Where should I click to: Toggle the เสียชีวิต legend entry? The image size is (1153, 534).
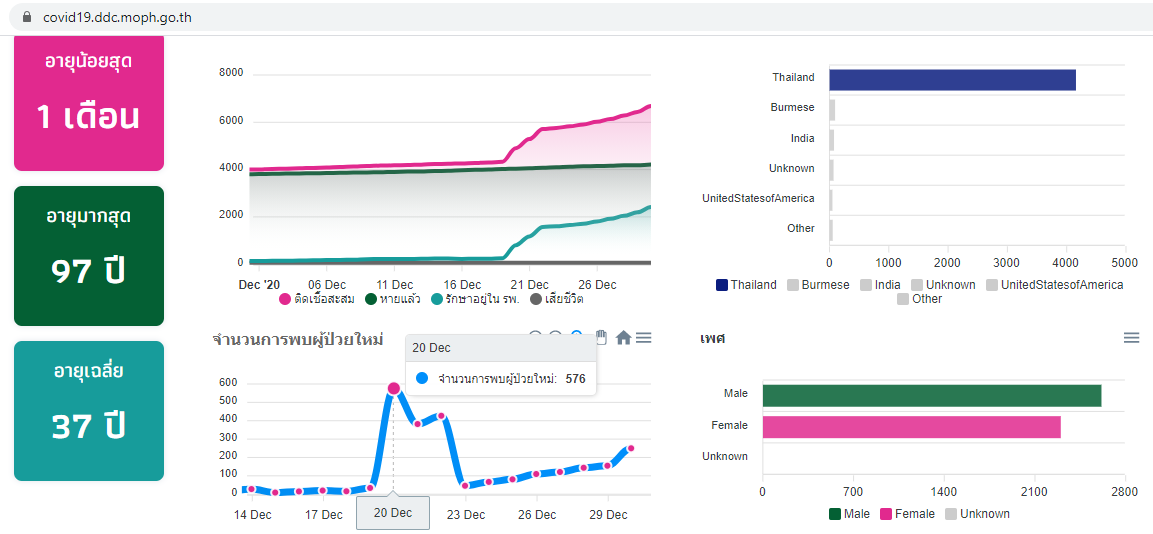point(556,299)
